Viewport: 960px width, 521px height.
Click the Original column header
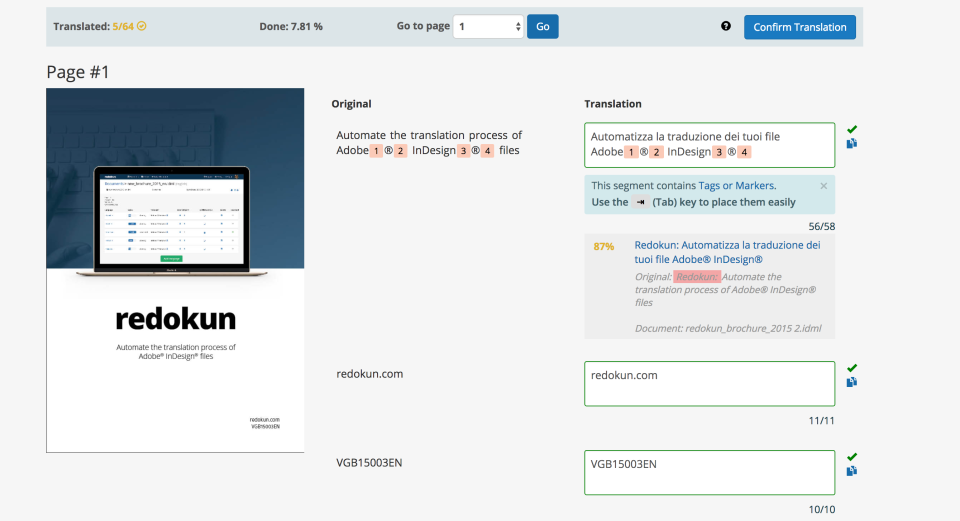click(351, 103)
